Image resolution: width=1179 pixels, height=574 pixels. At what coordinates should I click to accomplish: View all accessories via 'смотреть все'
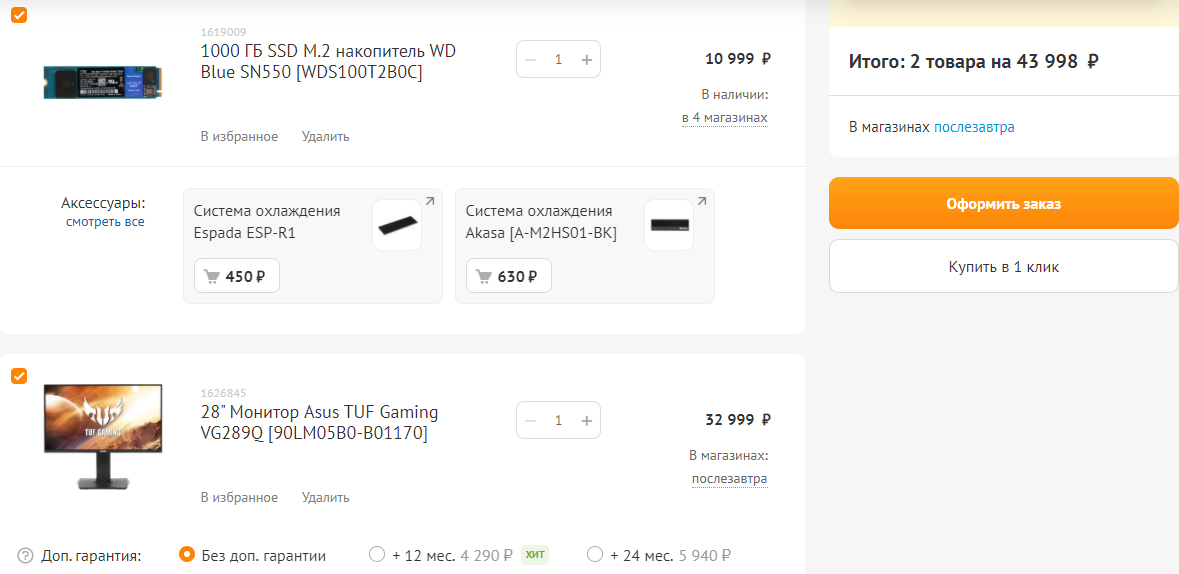105,221
